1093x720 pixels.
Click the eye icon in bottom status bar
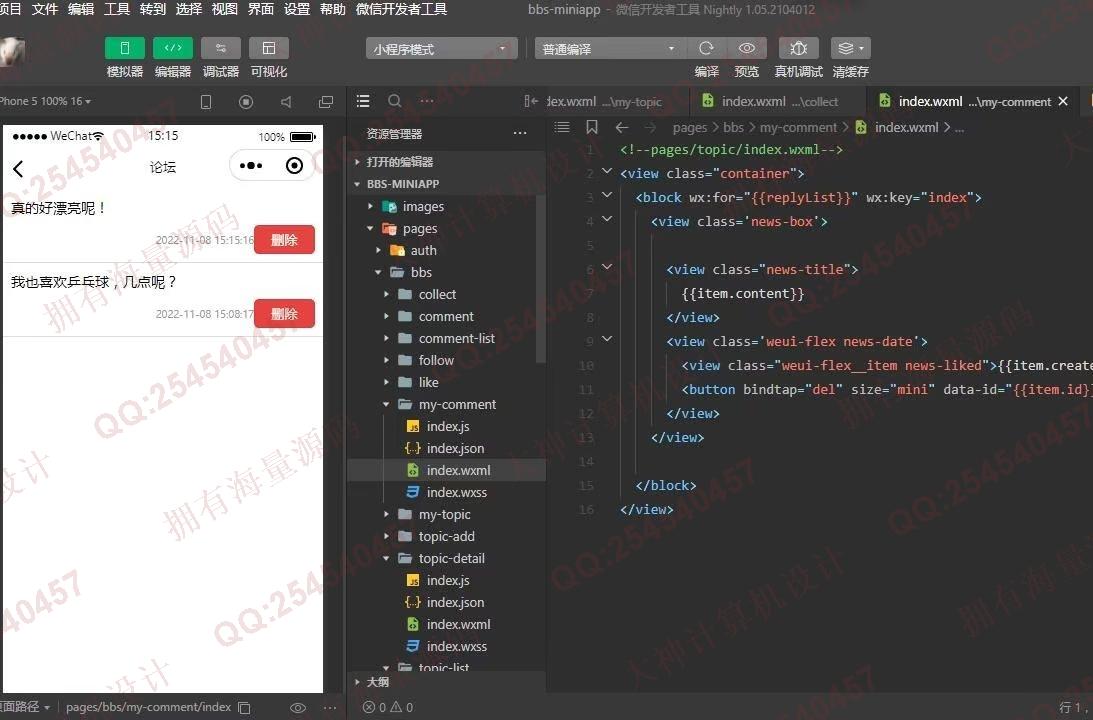point(298,707)
